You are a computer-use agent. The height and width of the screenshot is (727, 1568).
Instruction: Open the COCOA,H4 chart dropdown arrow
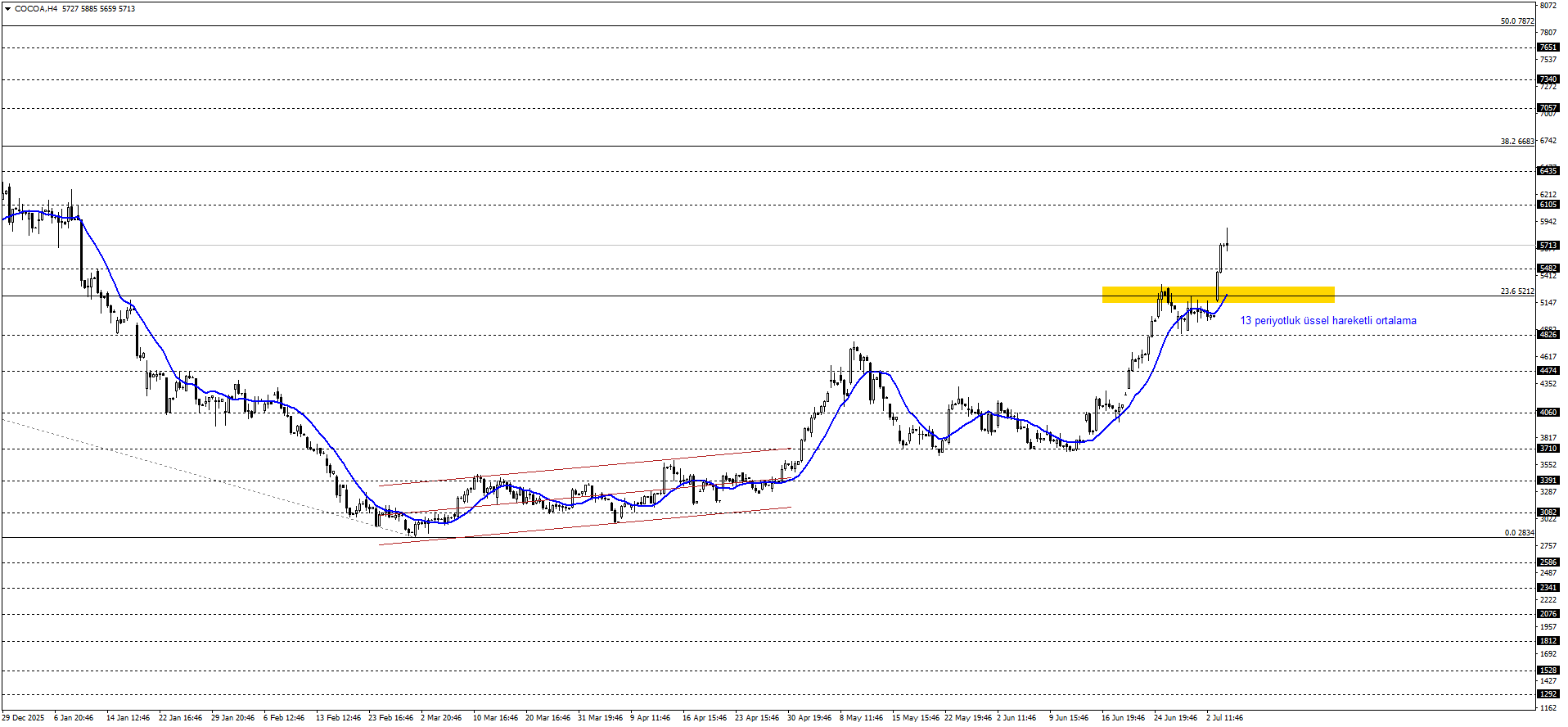coord(8,9)
